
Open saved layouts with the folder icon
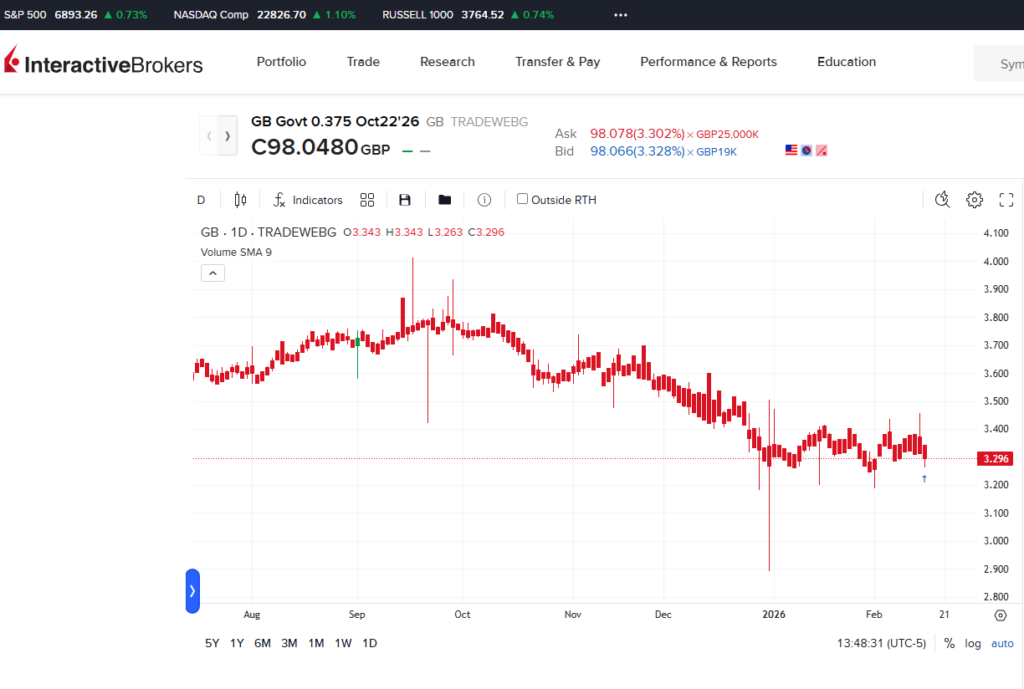click(444, 200)
